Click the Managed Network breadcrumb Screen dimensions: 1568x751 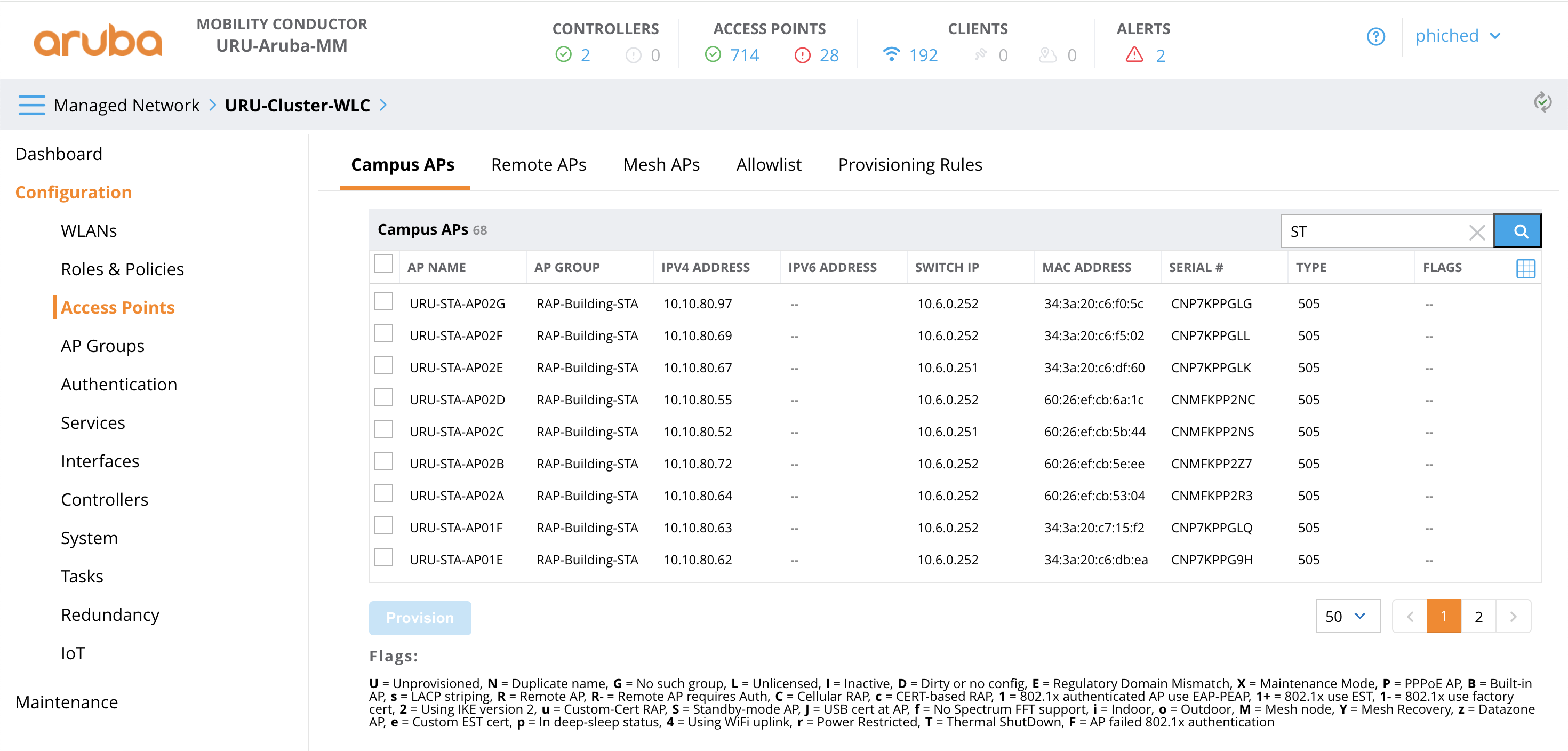tap(126, 105)
